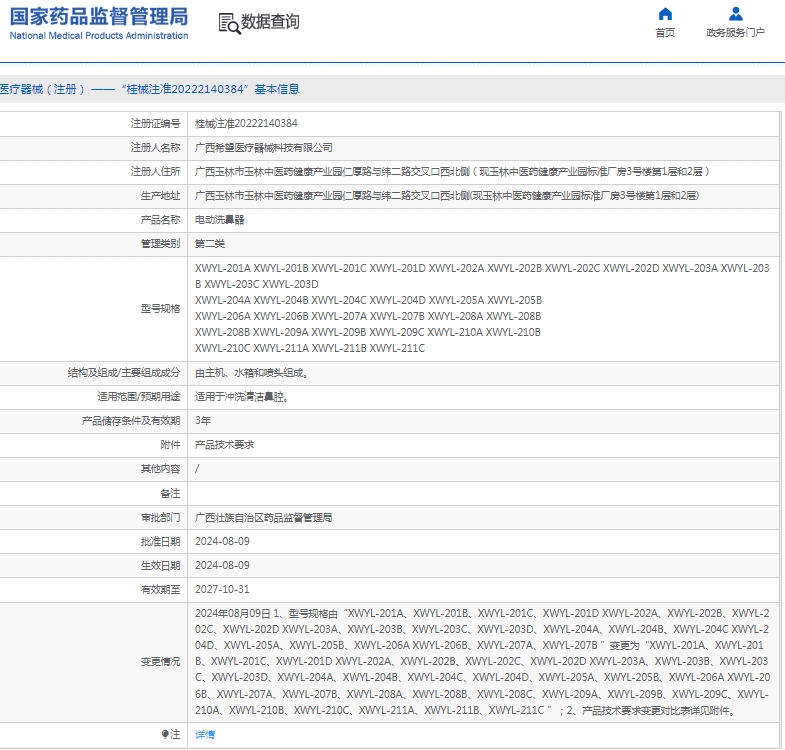Click the model line starting XWYL-204A
The image size is (785, 750).
coord(368,300)
